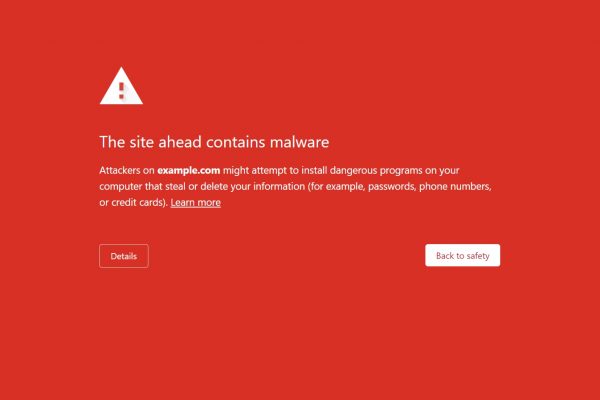The height and width of the screenshot is (400, 600).
Task: Click the word 'site' in the heading
Action: point(142,142)
